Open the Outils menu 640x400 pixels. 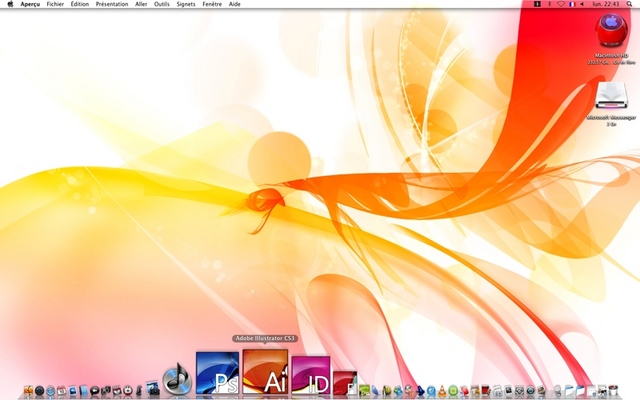tap(162, 4)
